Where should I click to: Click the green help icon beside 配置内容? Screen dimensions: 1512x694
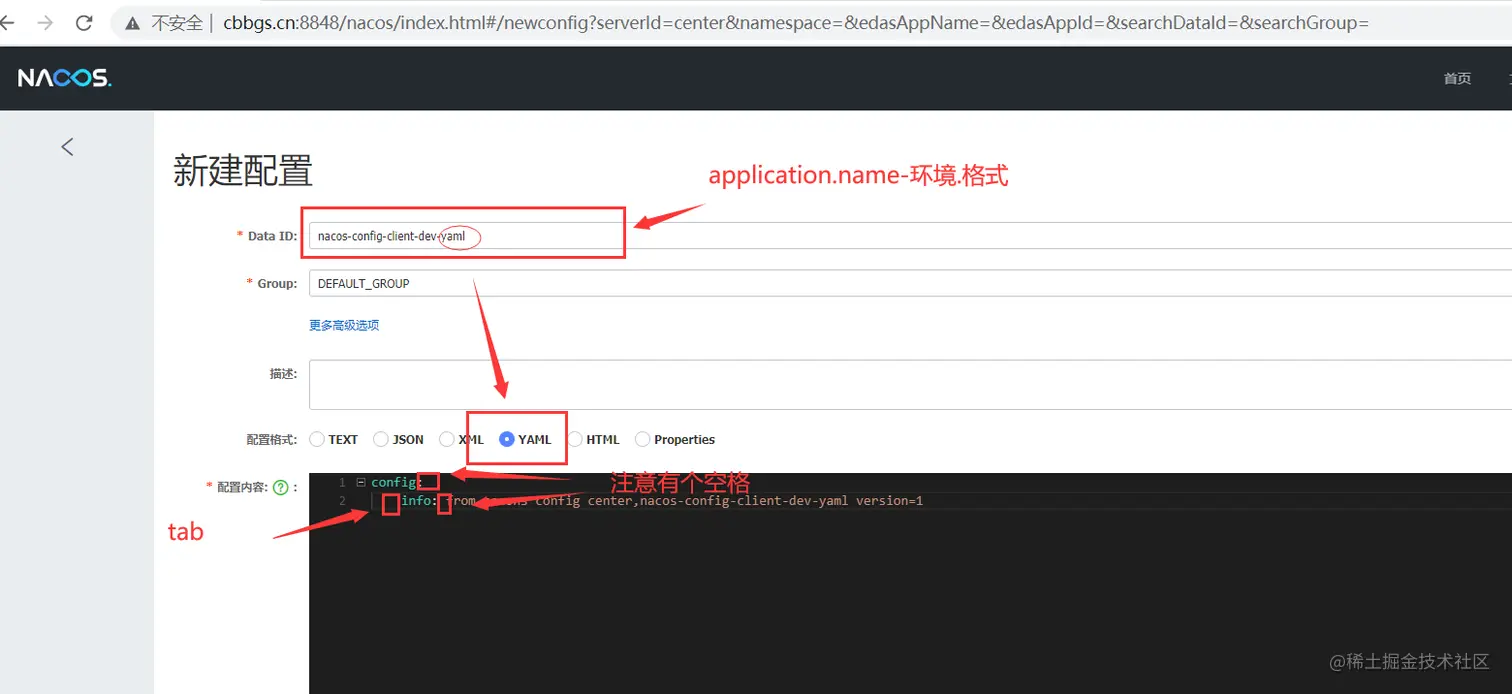281,487
